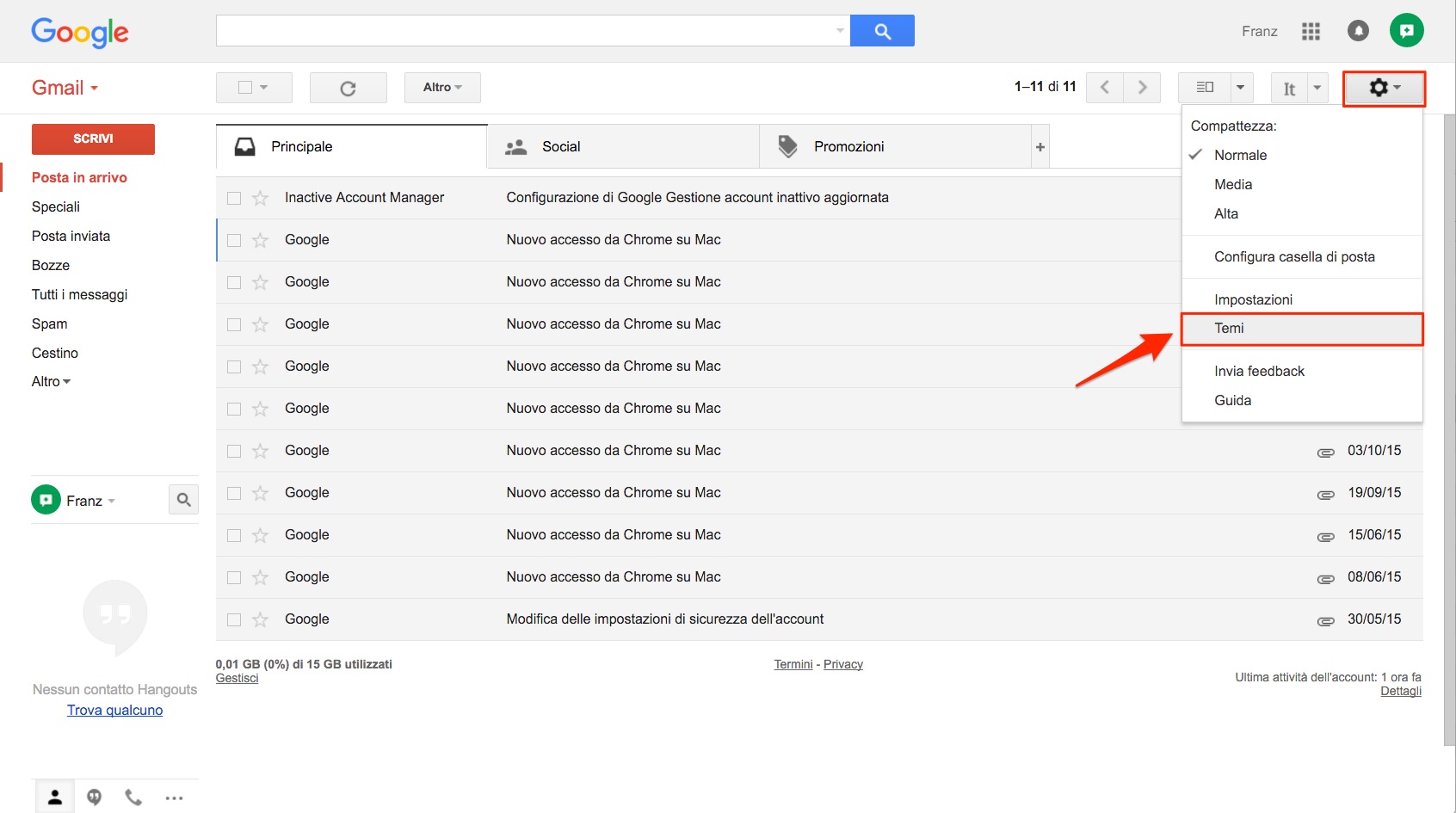The height and width of the screenshot is (813, 1456).
Task: Switch to the Principale tab
Action: tap(351, 147)
